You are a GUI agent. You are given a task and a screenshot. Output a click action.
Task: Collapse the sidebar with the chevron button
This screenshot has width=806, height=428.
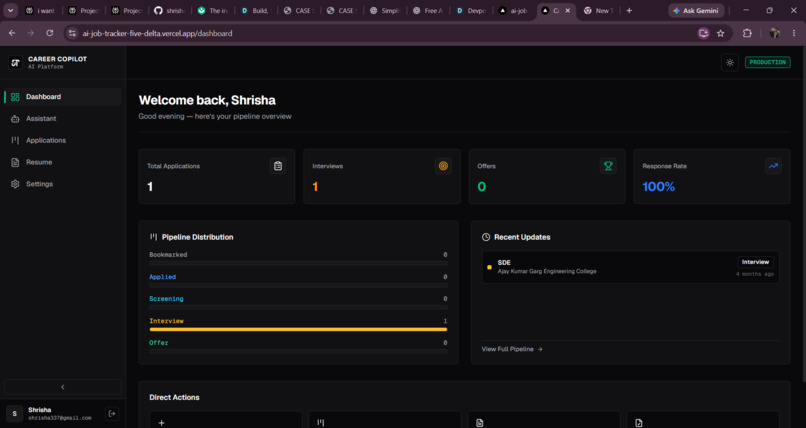tap(63, 387)
